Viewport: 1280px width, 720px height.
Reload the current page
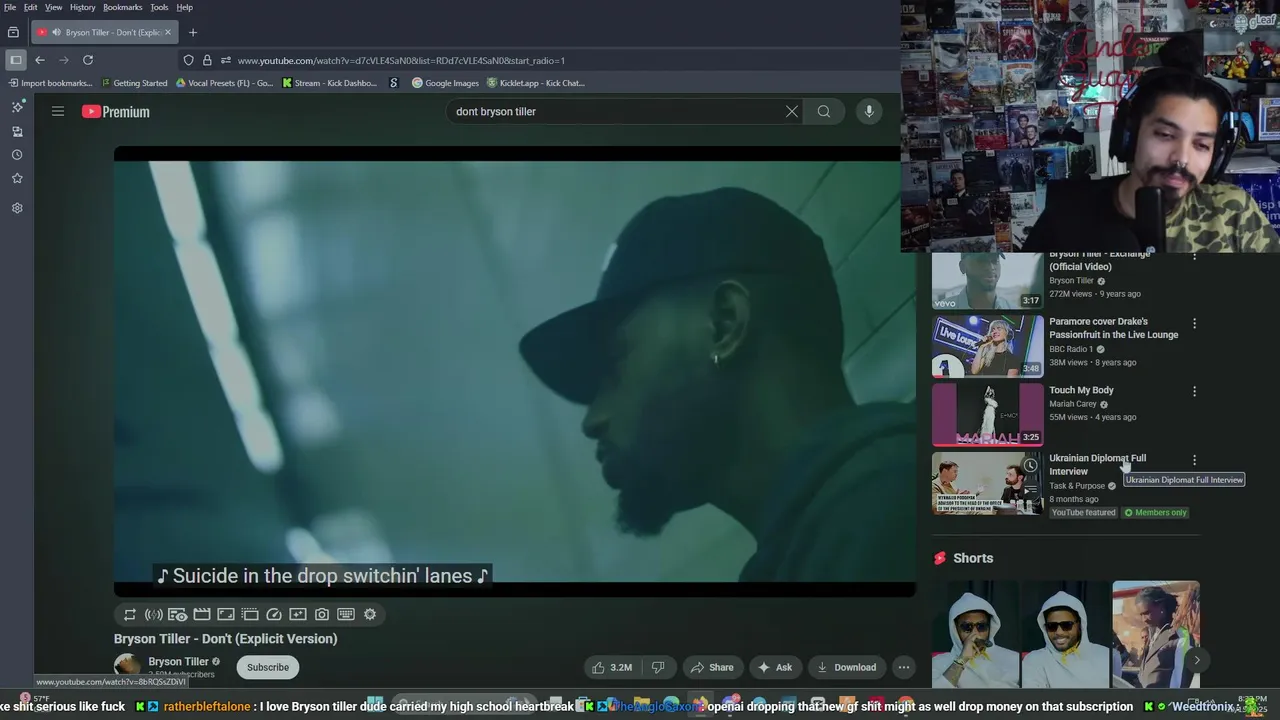[x=88, y=60]
